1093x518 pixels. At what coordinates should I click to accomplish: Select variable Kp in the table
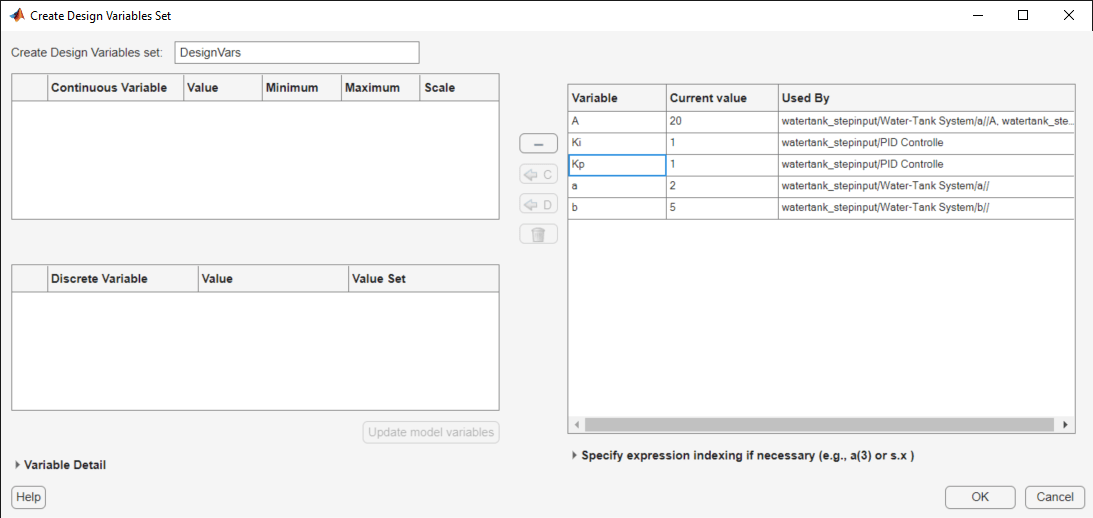pos(617,164)
